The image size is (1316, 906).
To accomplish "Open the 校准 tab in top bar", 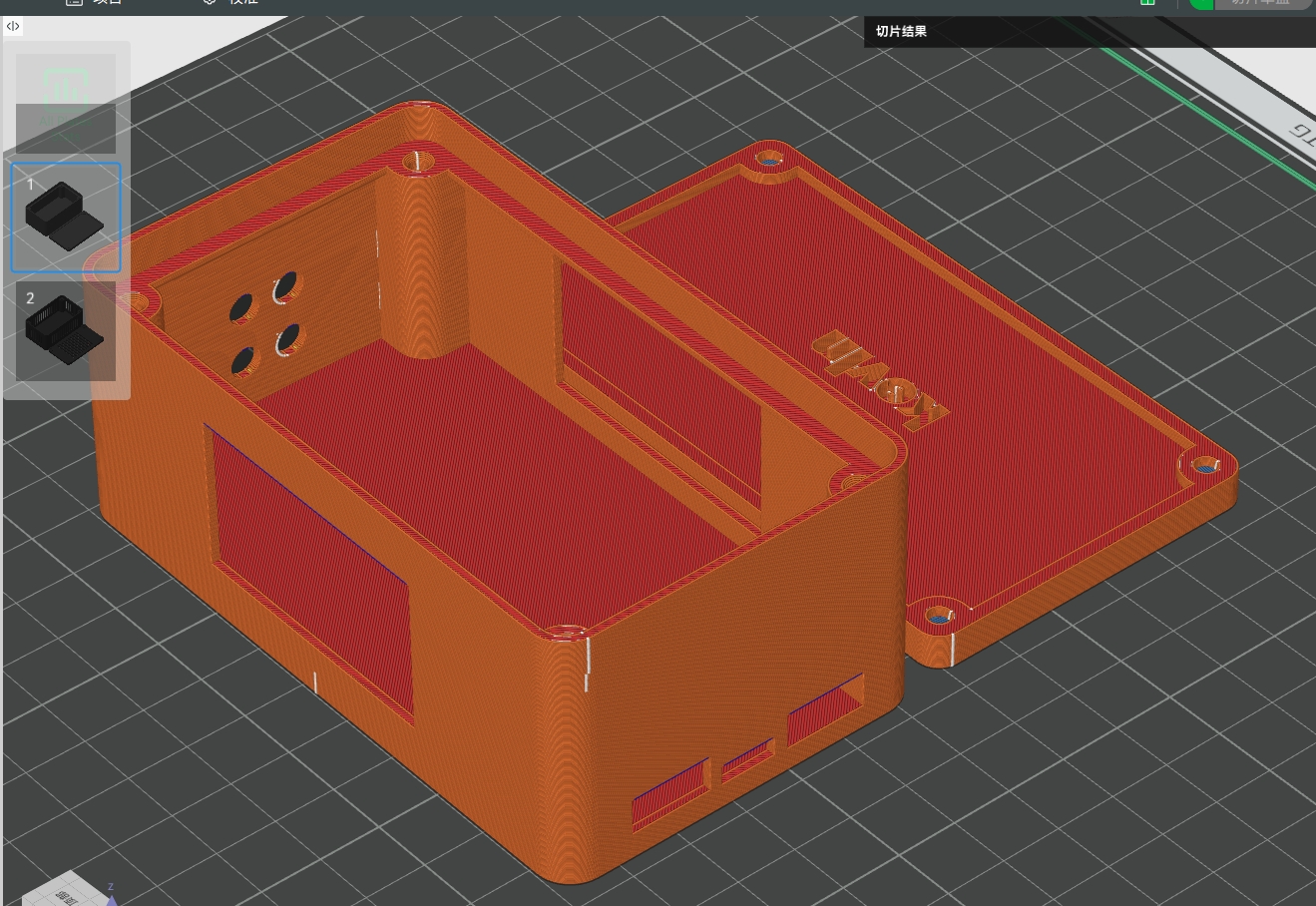I will pos(234,3).
